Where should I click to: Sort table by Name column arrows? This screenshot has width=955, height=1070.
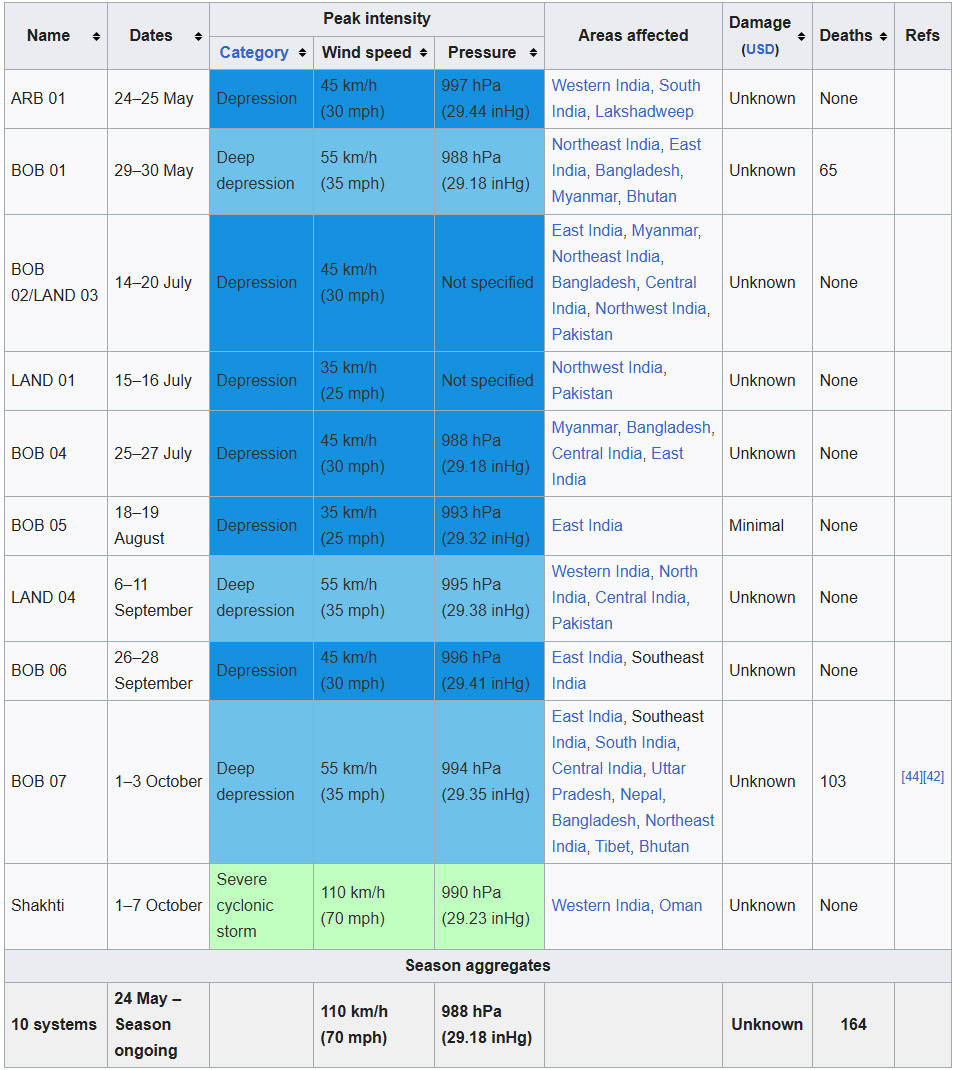(96, 36)
